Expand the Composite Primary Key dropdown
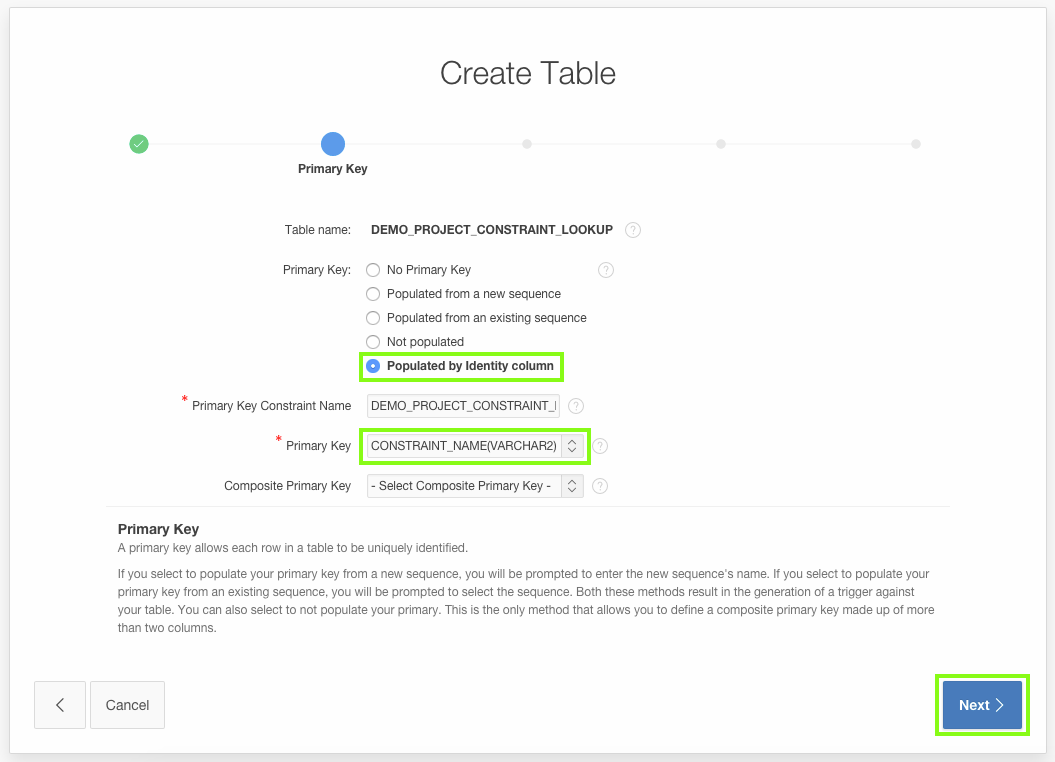 475,486
